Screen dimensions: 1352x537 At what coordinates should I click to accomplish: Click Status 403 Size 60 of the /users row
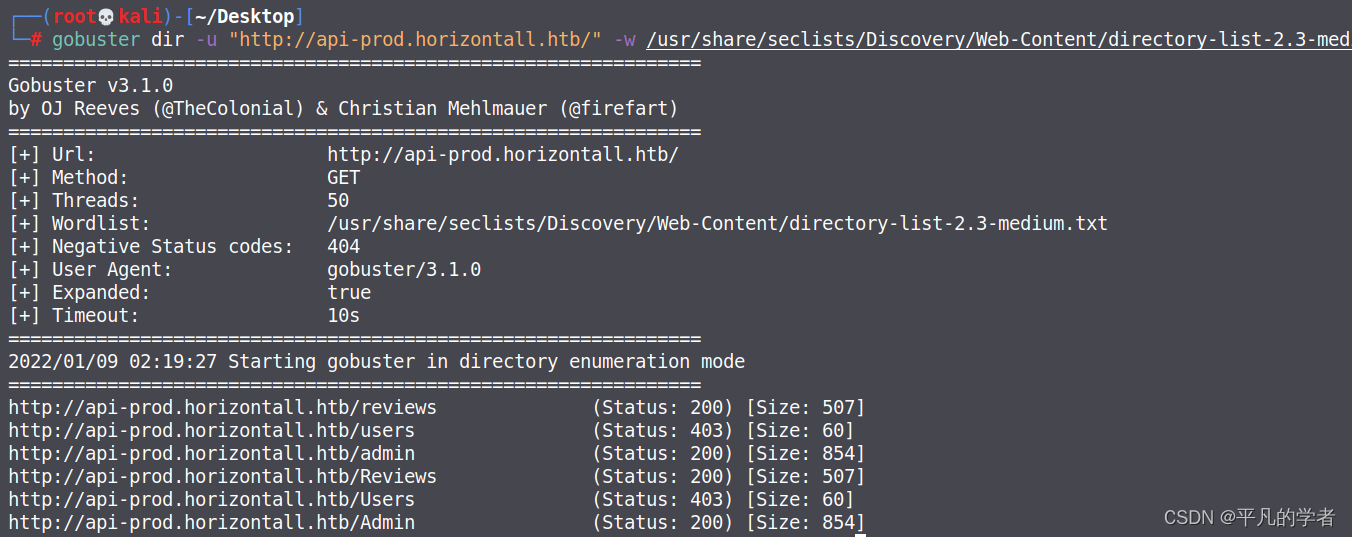[723, 431]
